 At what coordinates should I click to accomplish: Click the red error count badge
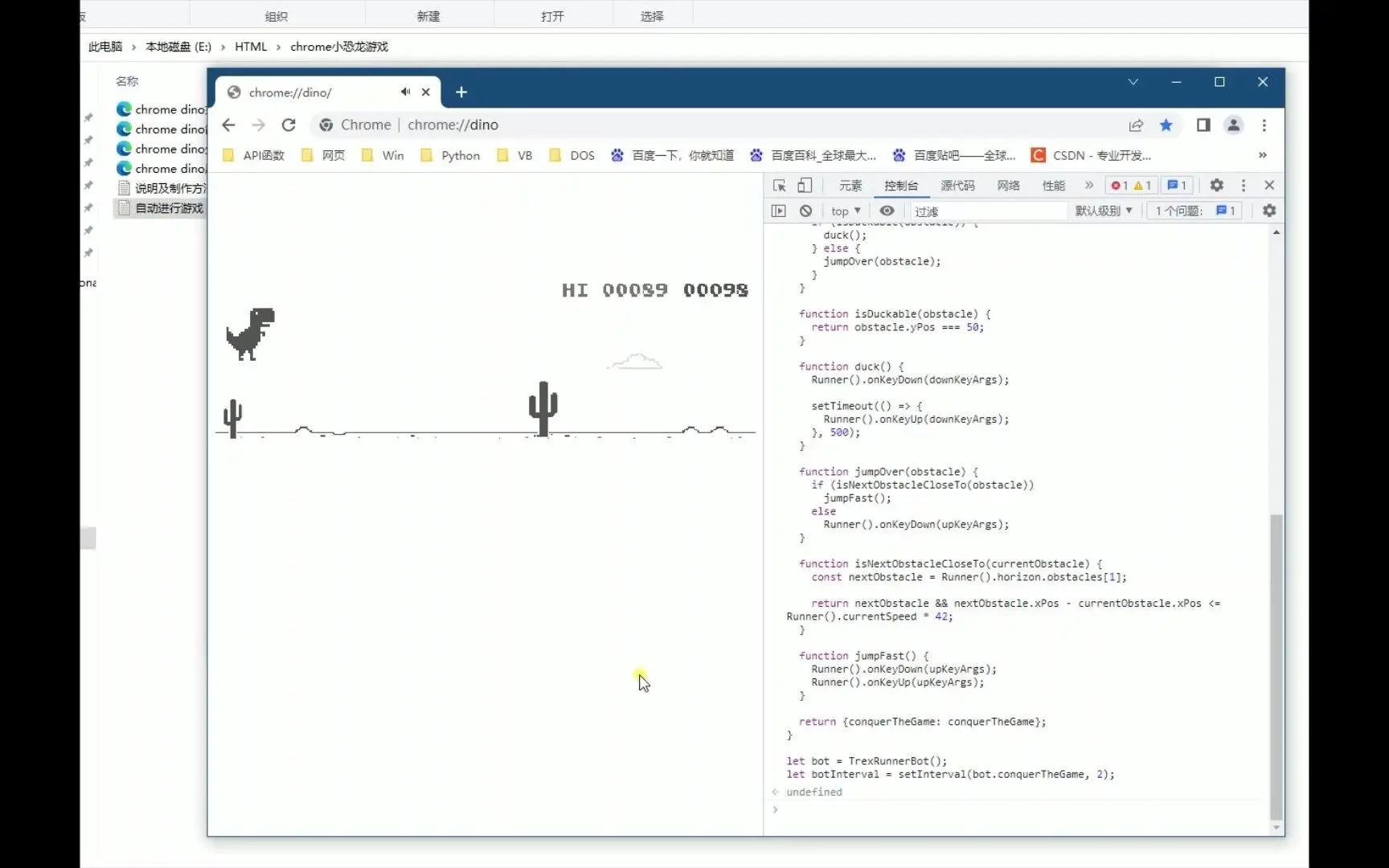pyautogui.click(x=1119, y=186)
